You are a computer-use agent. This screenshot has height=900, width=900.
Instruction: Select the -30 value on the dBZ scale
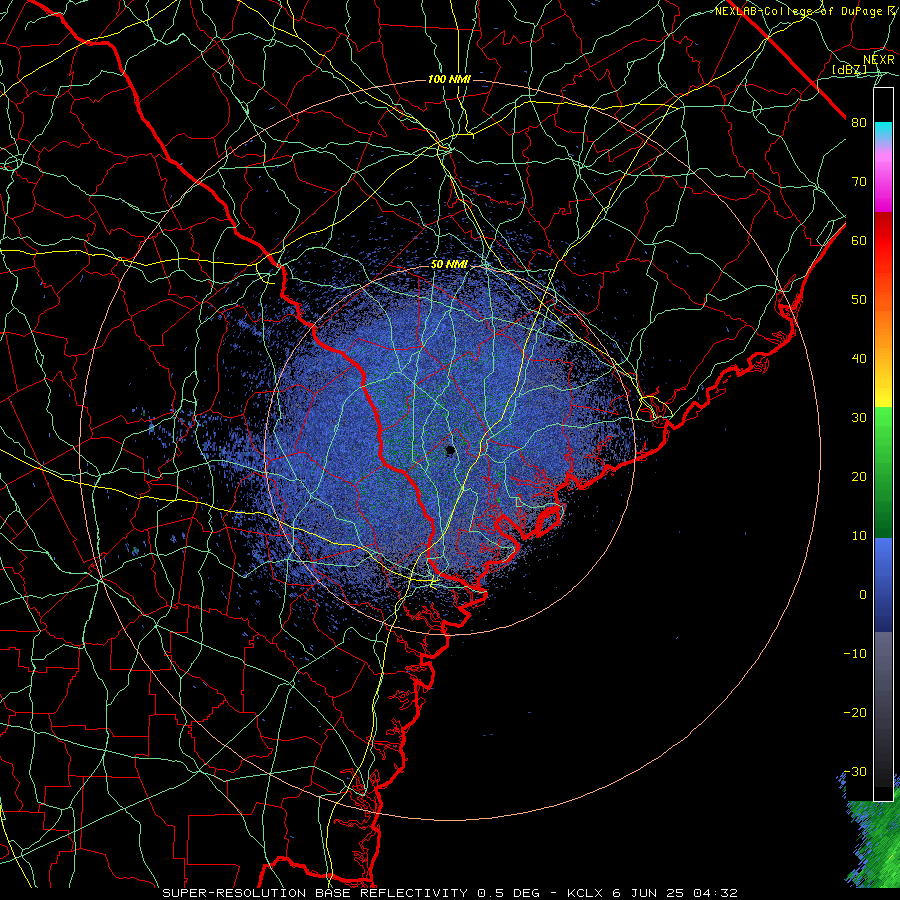855,771
